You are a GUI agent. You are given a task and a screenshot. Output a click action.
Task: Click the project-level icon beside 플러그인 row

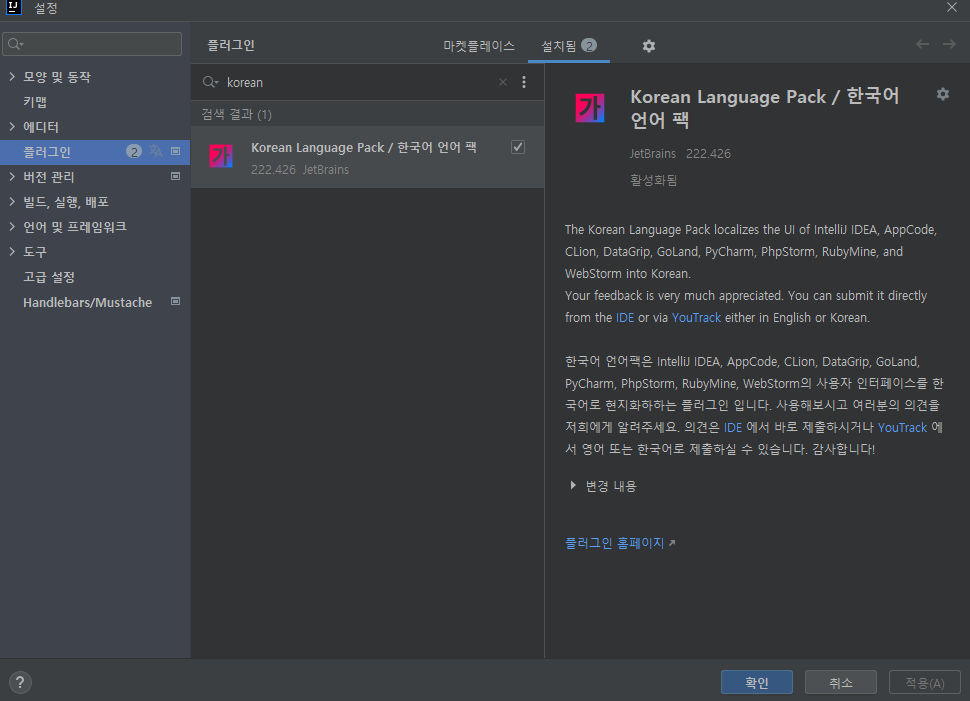[x=176, y=151]
